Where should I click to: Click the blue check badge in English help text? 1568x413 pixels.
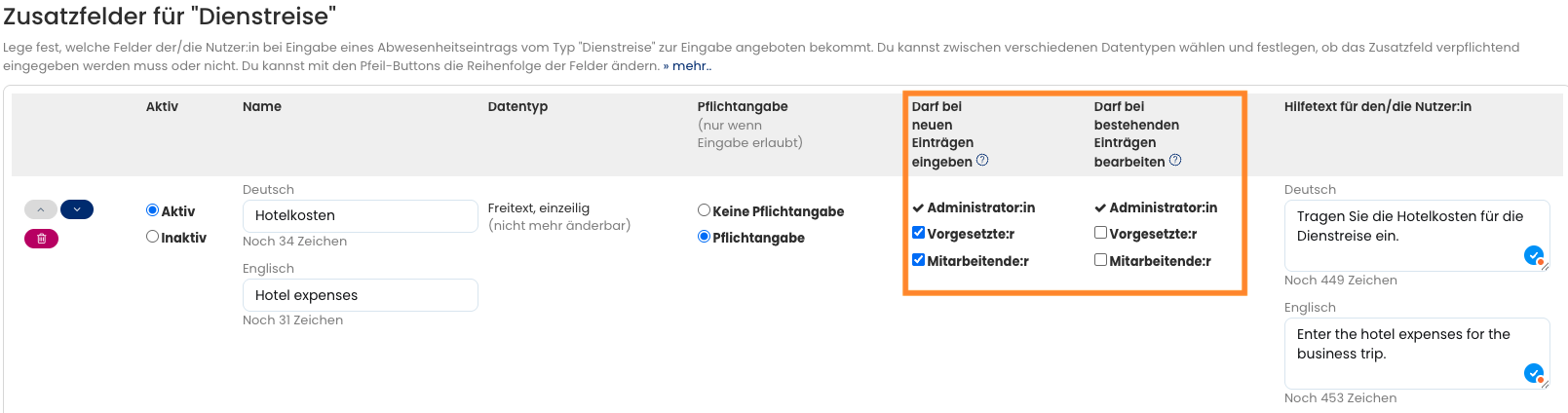pyautogui.click(x=1533, y=373)
